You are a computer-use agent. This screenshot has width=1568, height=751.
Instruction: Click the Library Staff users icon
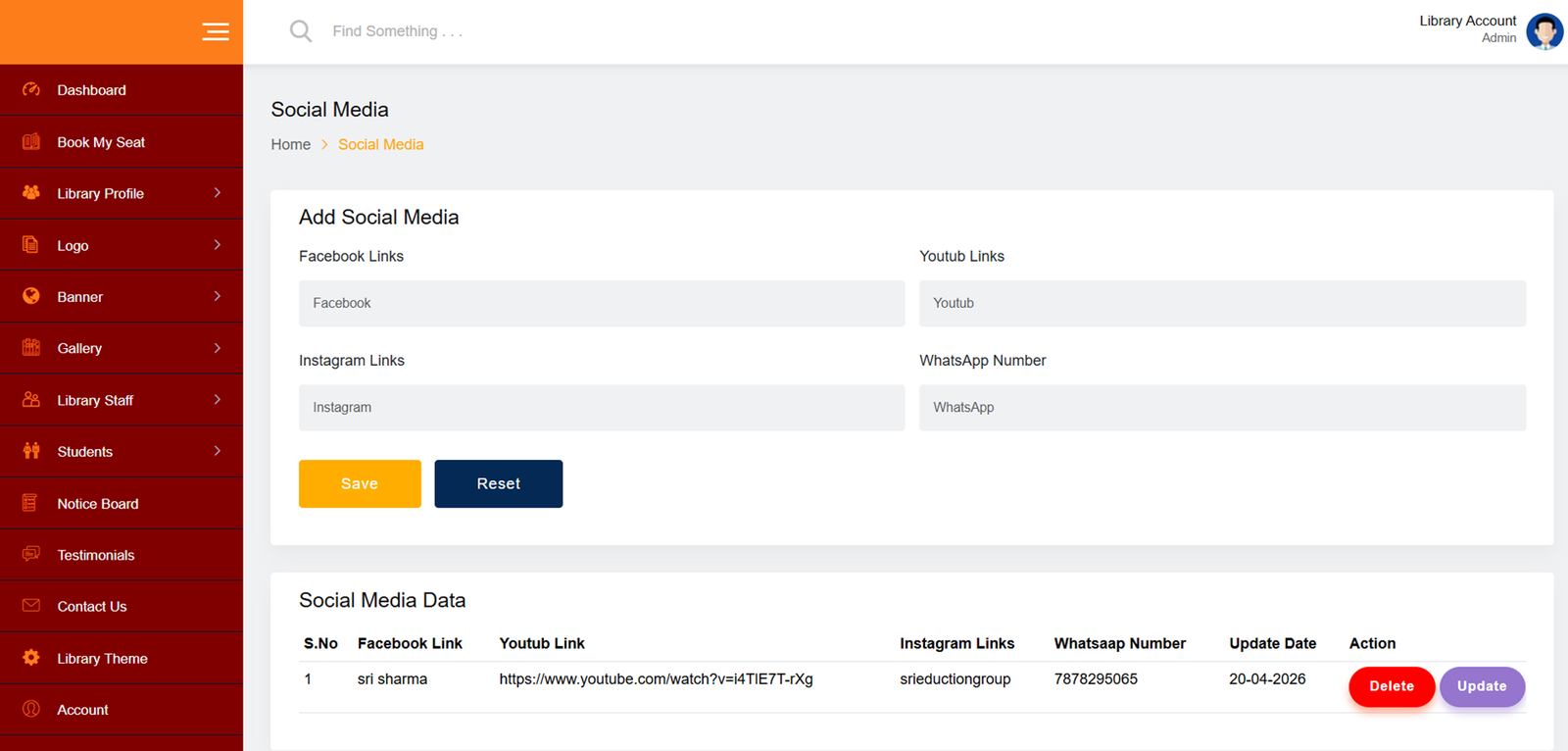coord(31,400)
